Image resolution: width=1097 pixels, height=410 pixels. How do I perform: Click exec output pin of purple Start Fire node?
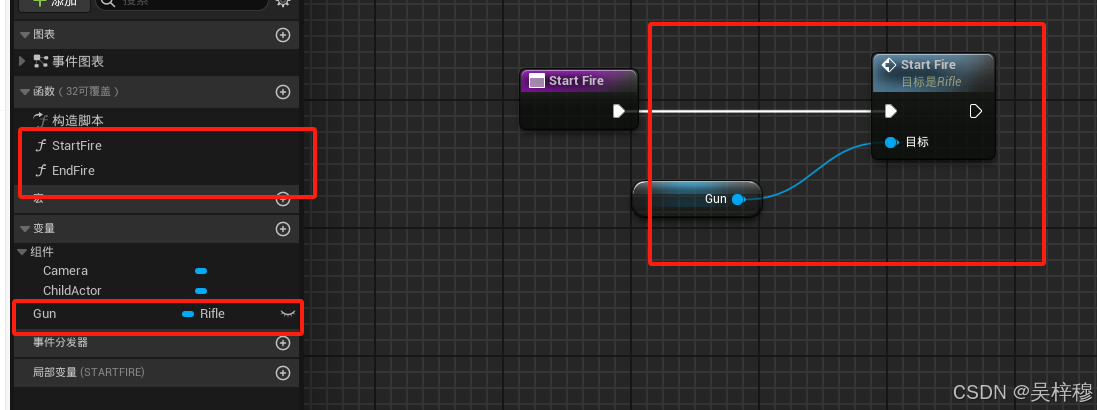[618, 111]
